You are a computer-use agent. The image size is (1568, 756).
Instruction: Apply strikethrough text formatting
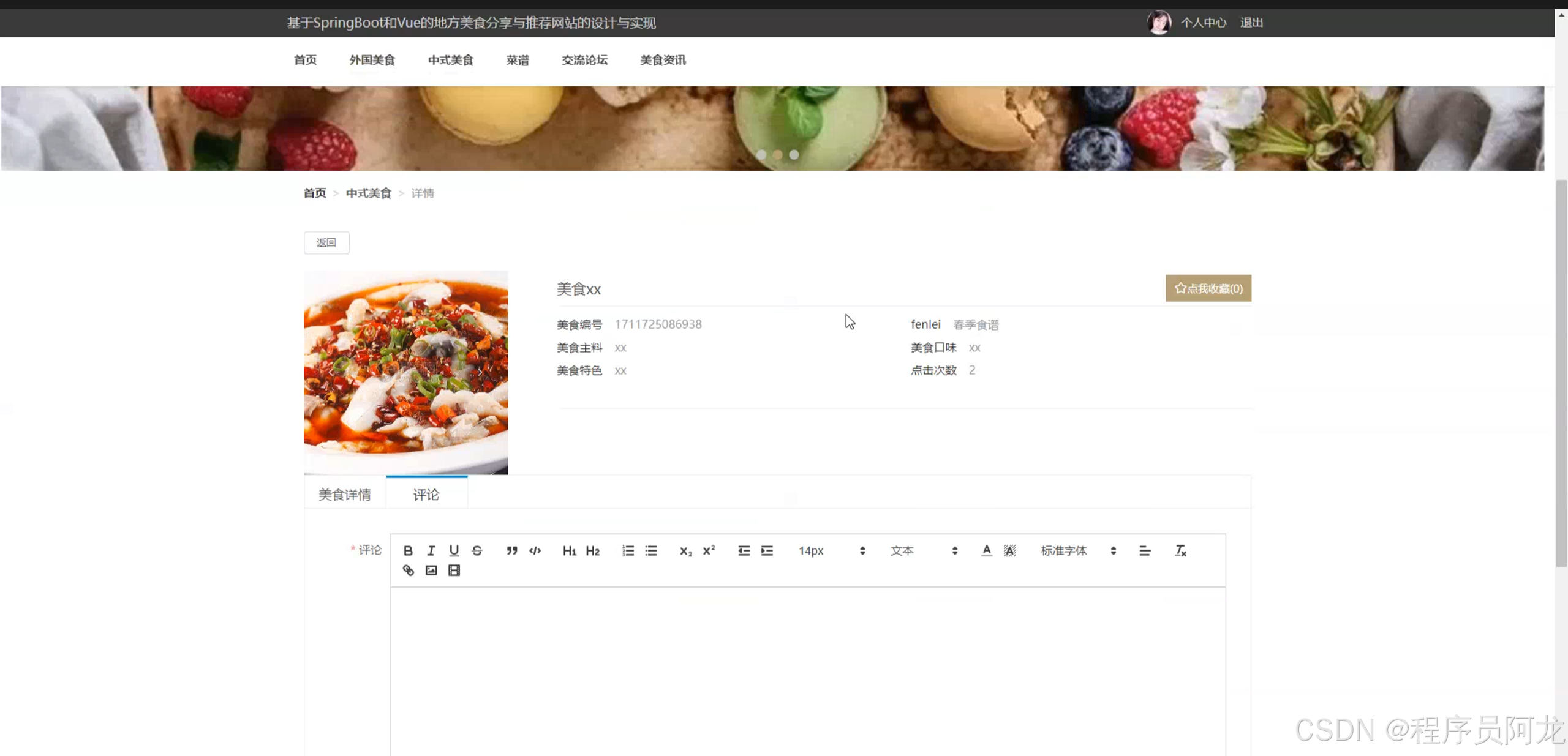click(x=477, y=550)
